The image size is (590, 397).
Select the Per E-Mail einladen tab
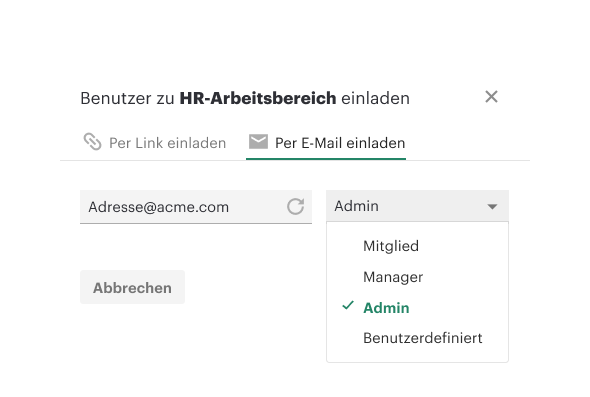[326, 143]
